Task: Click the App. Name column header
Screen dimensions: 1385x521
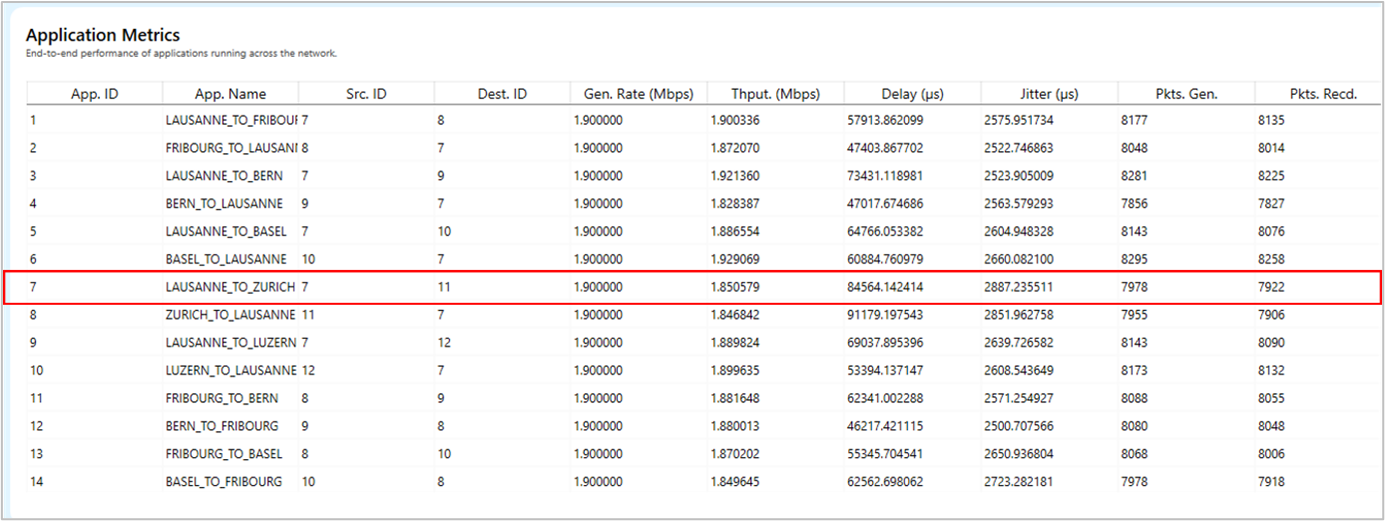Action: pyautogui.click(x=230, y=94)
